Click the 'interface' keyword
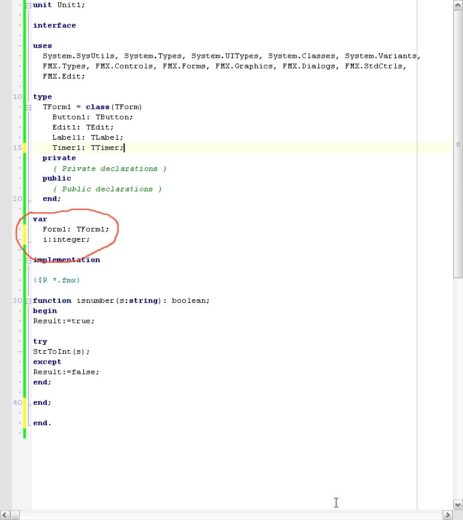 pyautogui.click(x=54, y=25)
